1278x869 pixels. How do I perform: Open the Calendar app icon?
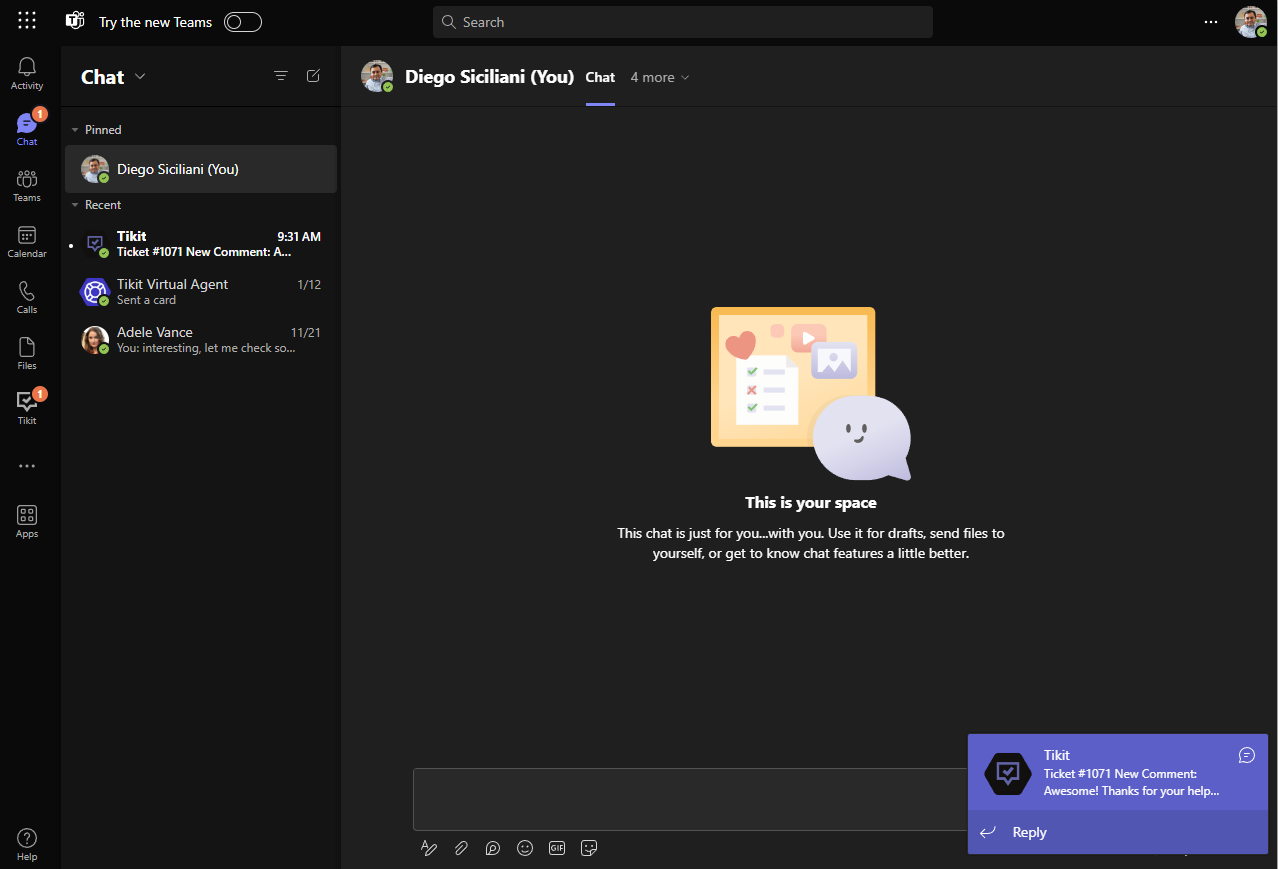(x=27, y=241)
